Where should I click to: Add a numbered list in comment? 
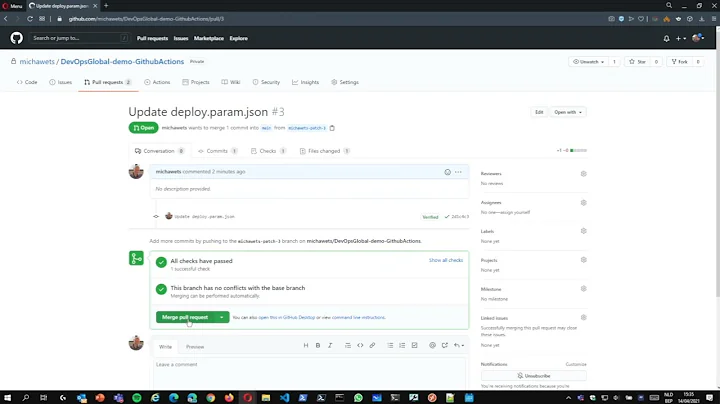point(402,345)
